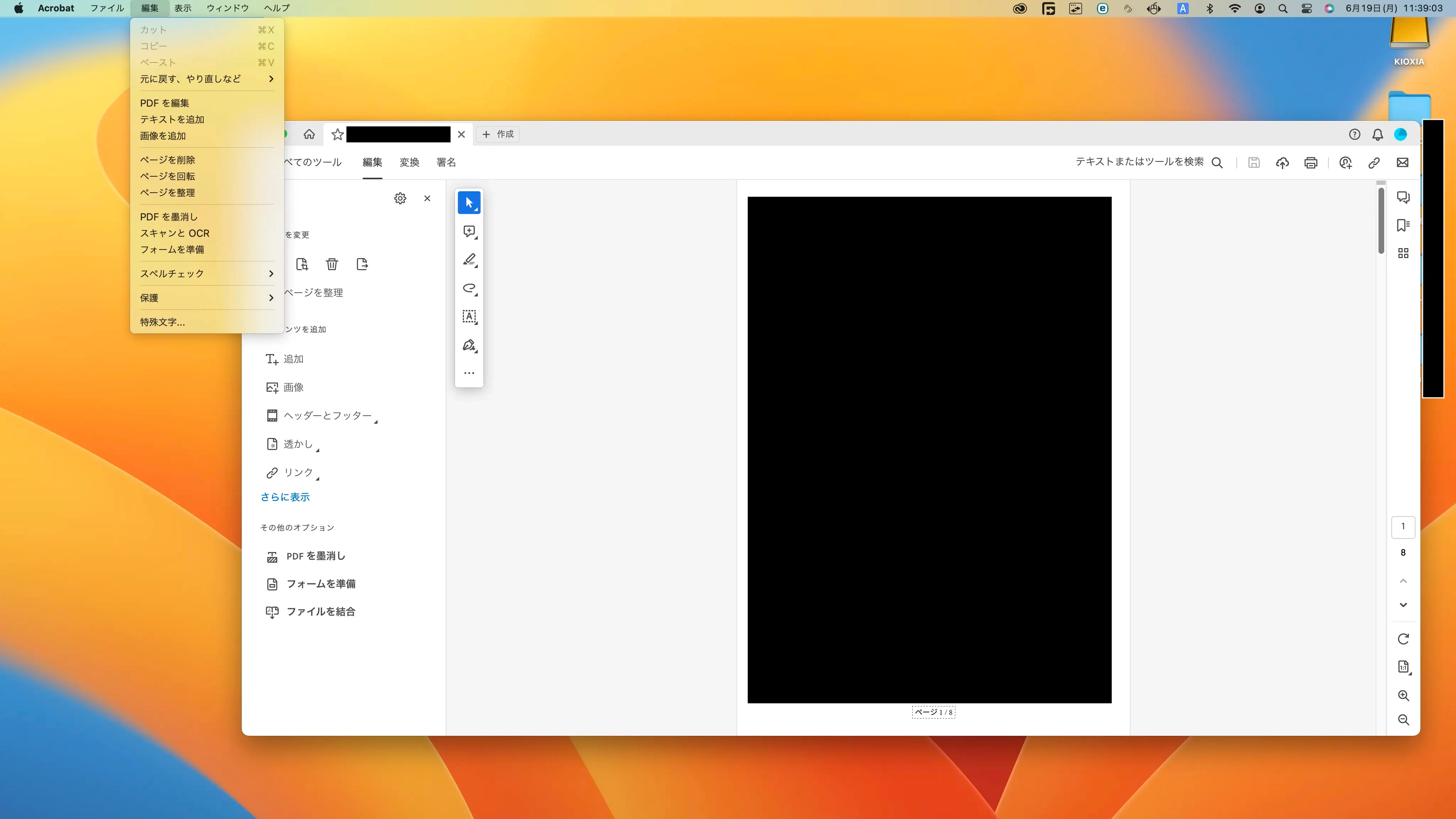Switch to the 変換 tab
This screenshot has height=819, width=1456.
click(x=409, y=163)
